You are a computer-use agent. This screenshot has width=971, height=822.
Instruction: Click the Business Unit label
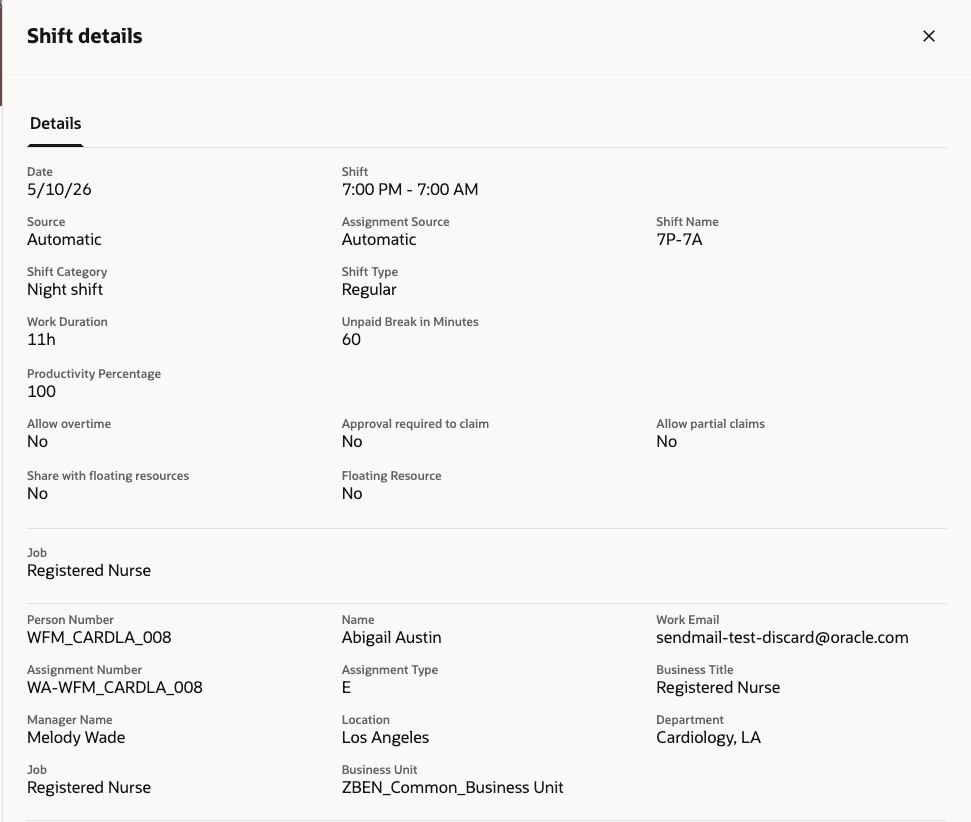click(380, 769)
